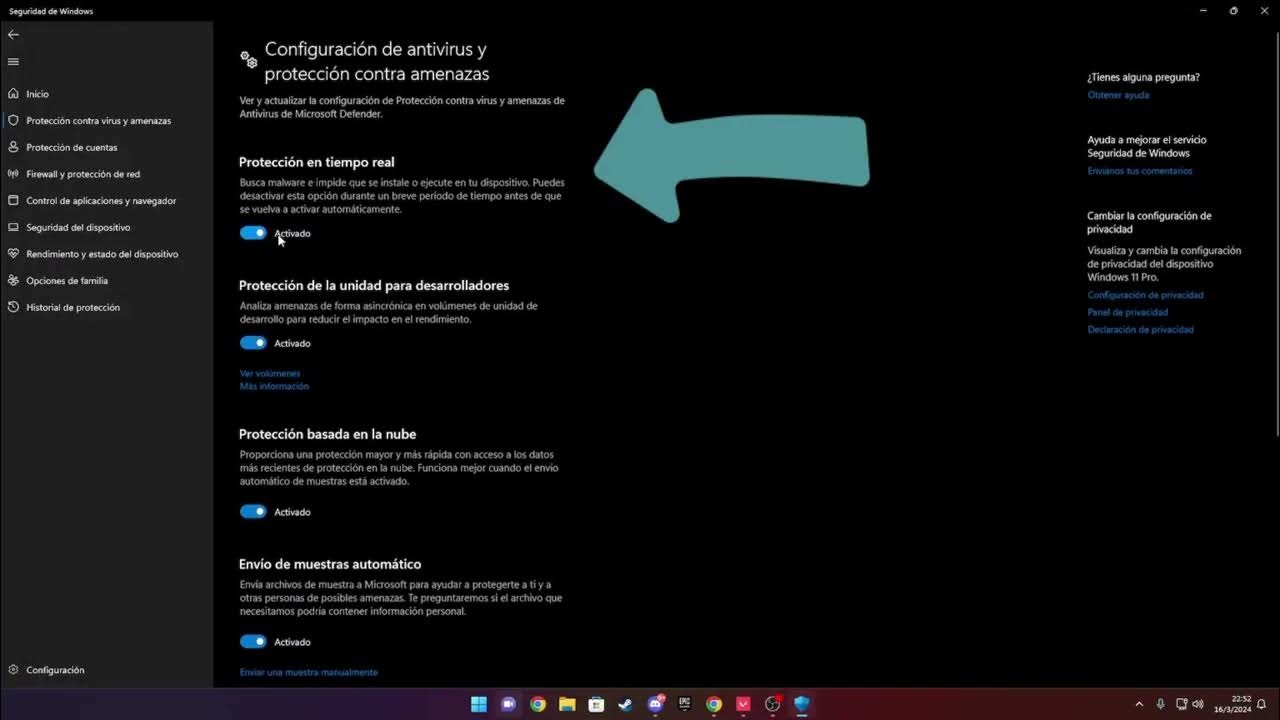Select the shield icon for virus protection
The image size is (1280, 720).
(x=13, y=120)
